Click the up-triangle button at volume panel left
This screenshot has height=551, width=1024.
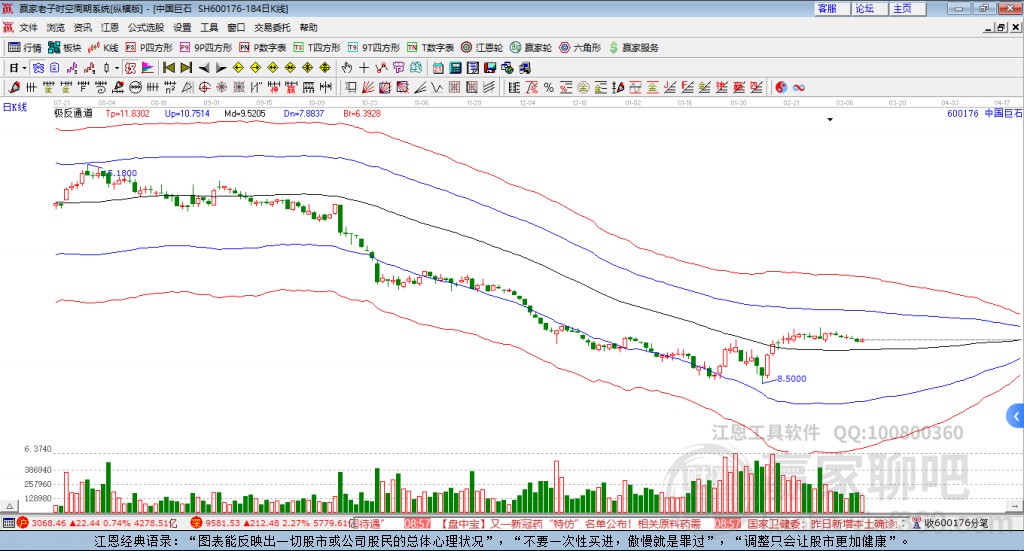tap(10, 506)
